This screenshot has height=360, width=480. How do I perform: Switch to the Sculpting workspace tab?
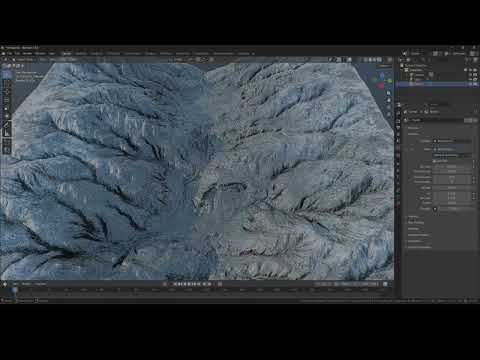point(97,53)
